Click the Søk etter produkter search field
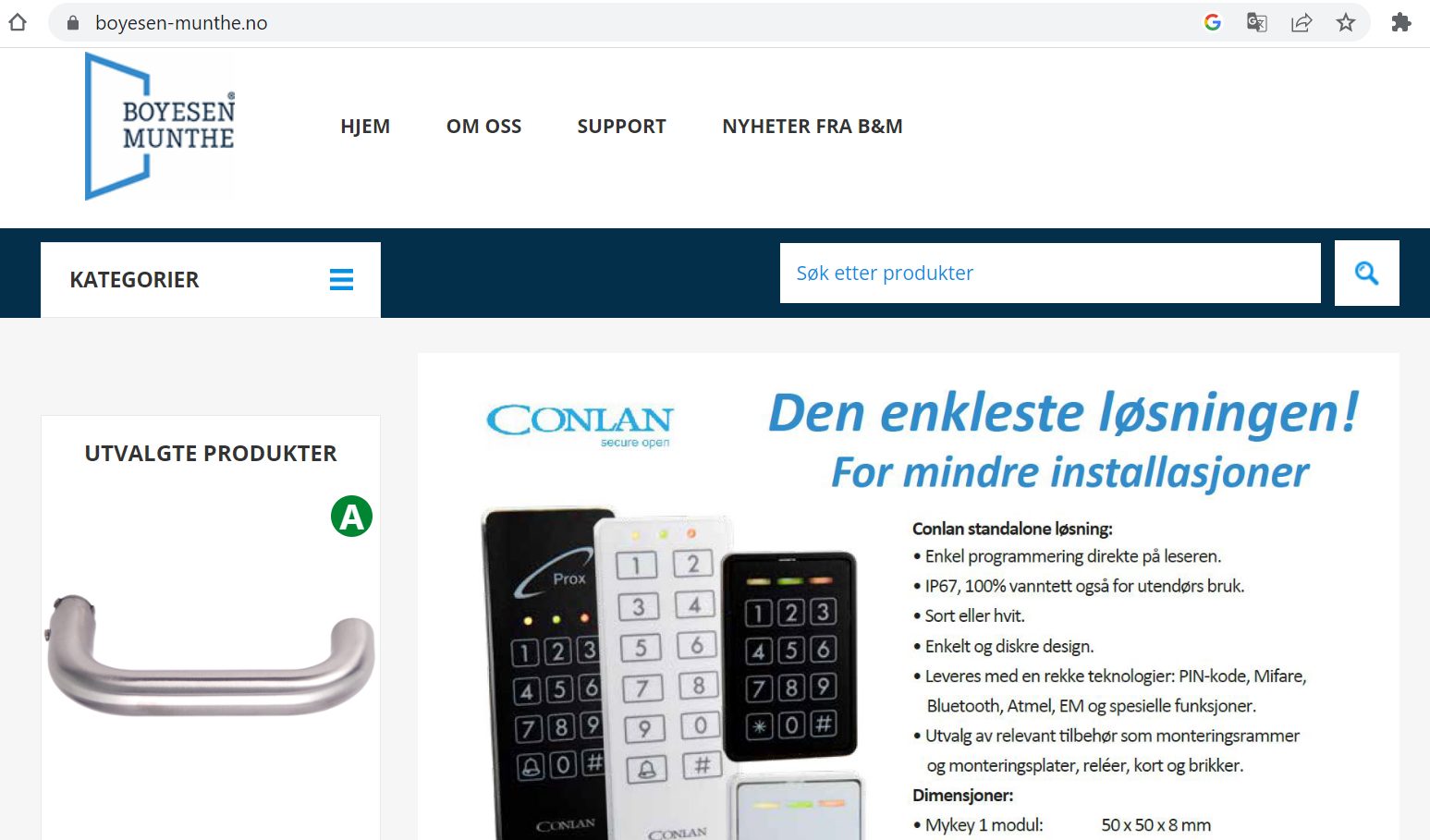1430x840 pixels. coord(1050,273)
